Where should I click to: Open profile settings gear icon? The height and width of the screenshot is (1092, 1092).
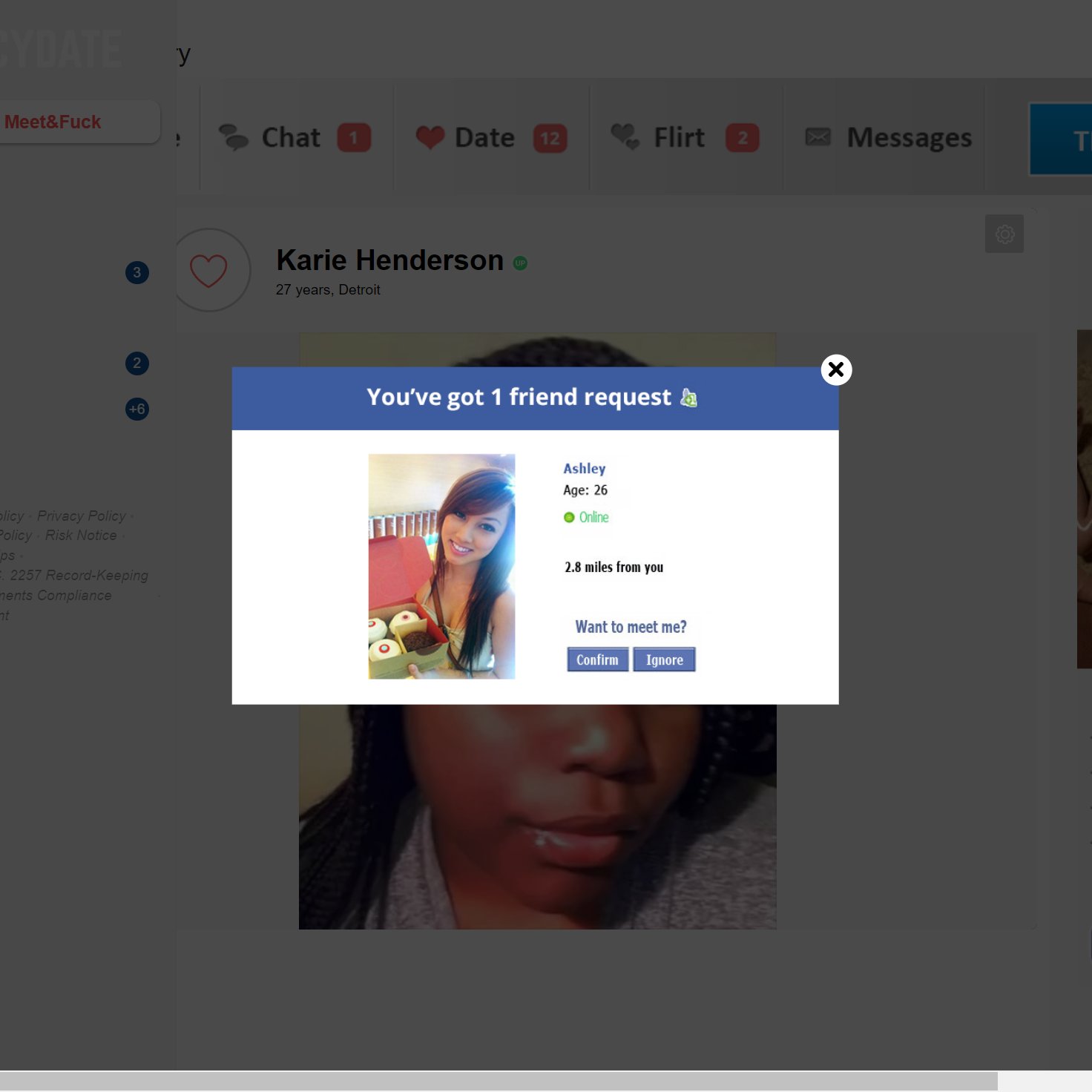[x=1004, y=234]
